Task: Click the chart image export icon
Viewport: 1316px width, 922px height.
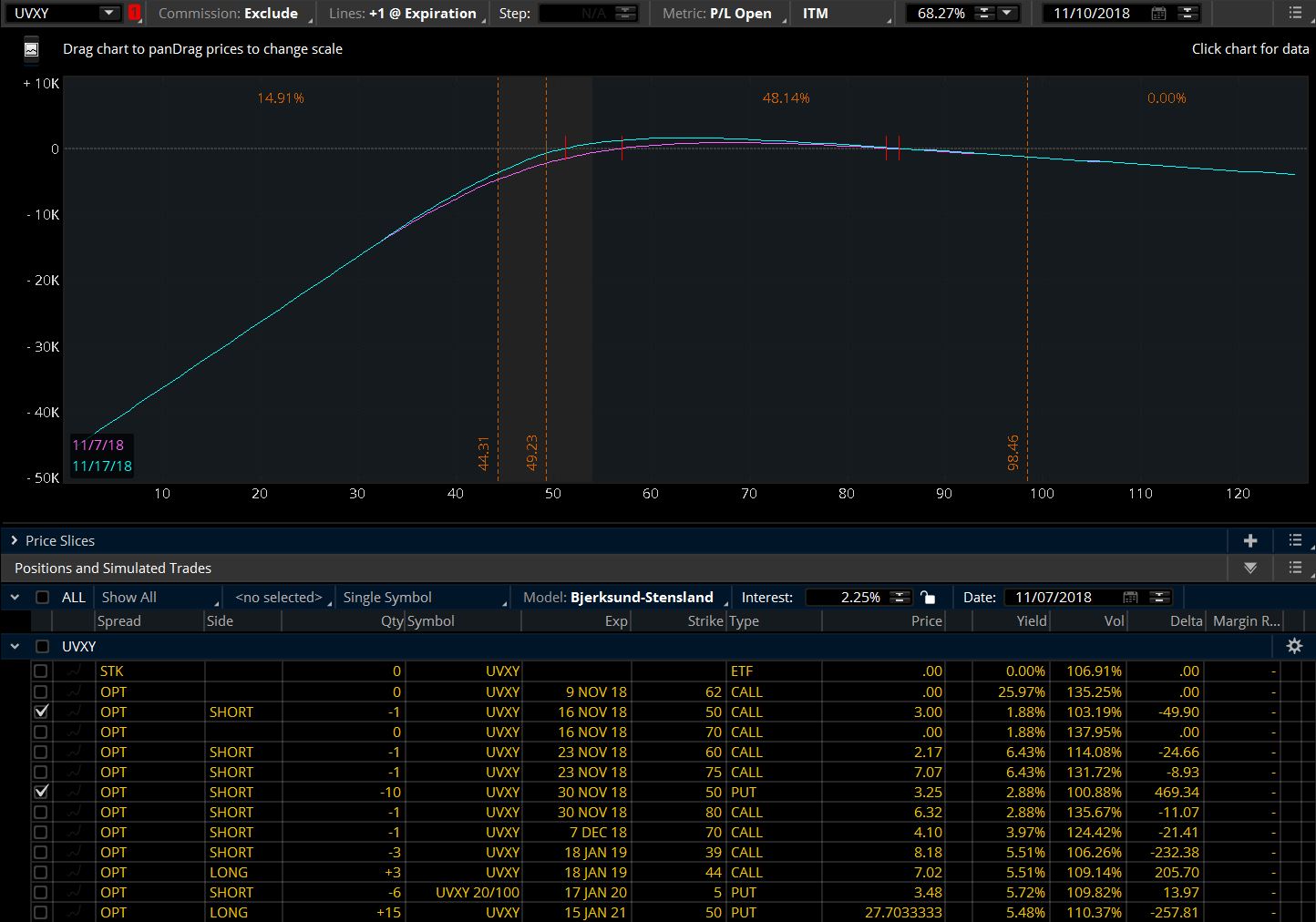Action: point(31,50)
